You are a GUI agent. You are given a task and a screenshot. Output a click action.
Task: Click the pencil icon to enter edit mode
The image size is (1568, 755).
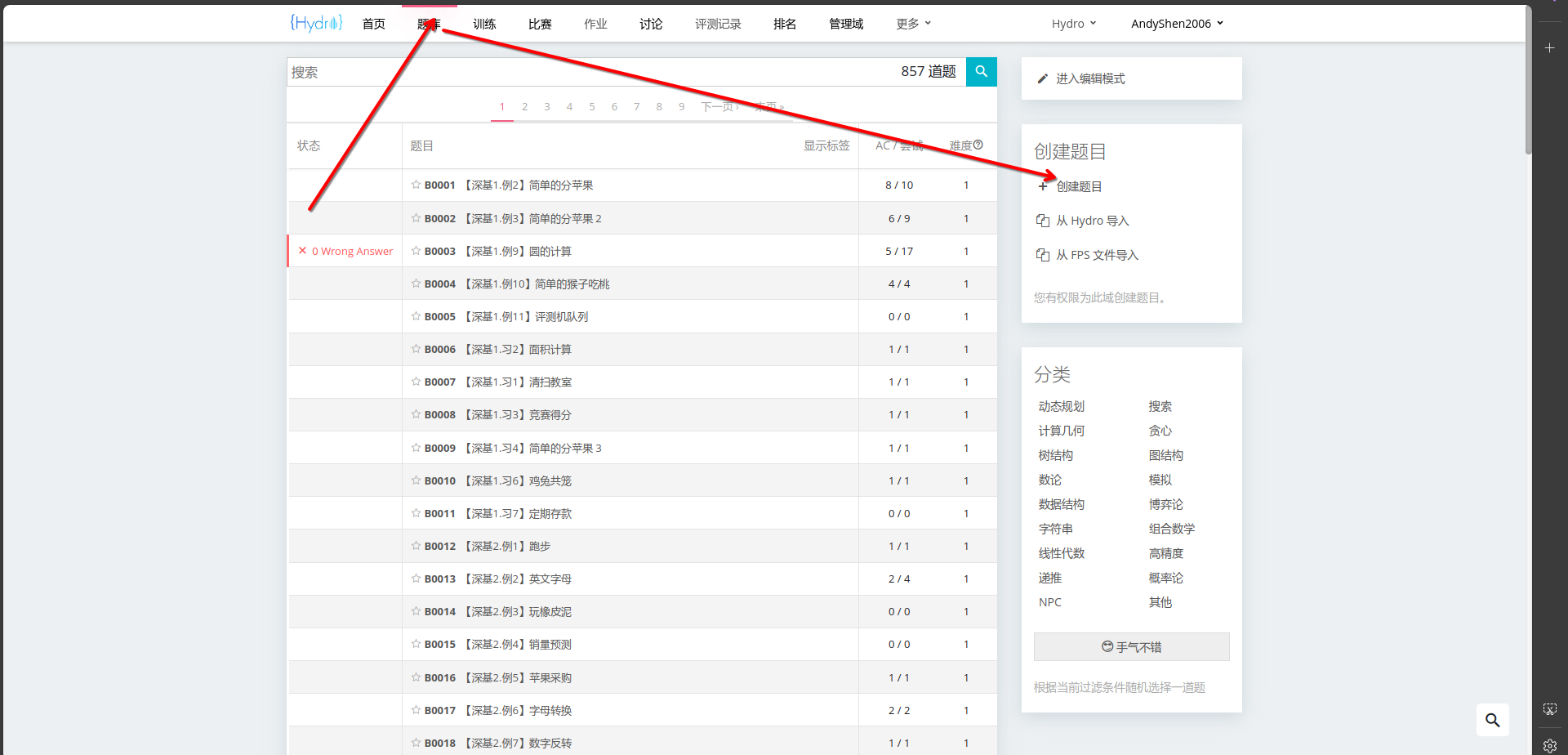tap(1042, 78)
